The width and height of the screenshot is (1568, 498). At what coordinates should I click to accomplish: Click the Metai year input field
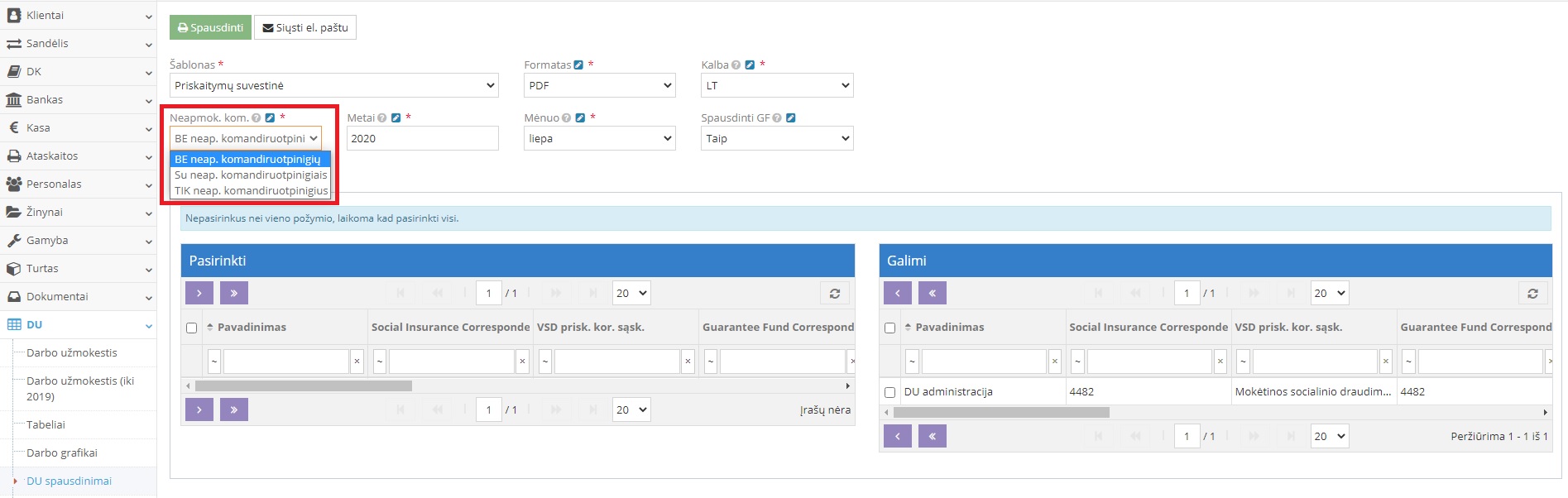pyautogui.click(x=422, y=139)
